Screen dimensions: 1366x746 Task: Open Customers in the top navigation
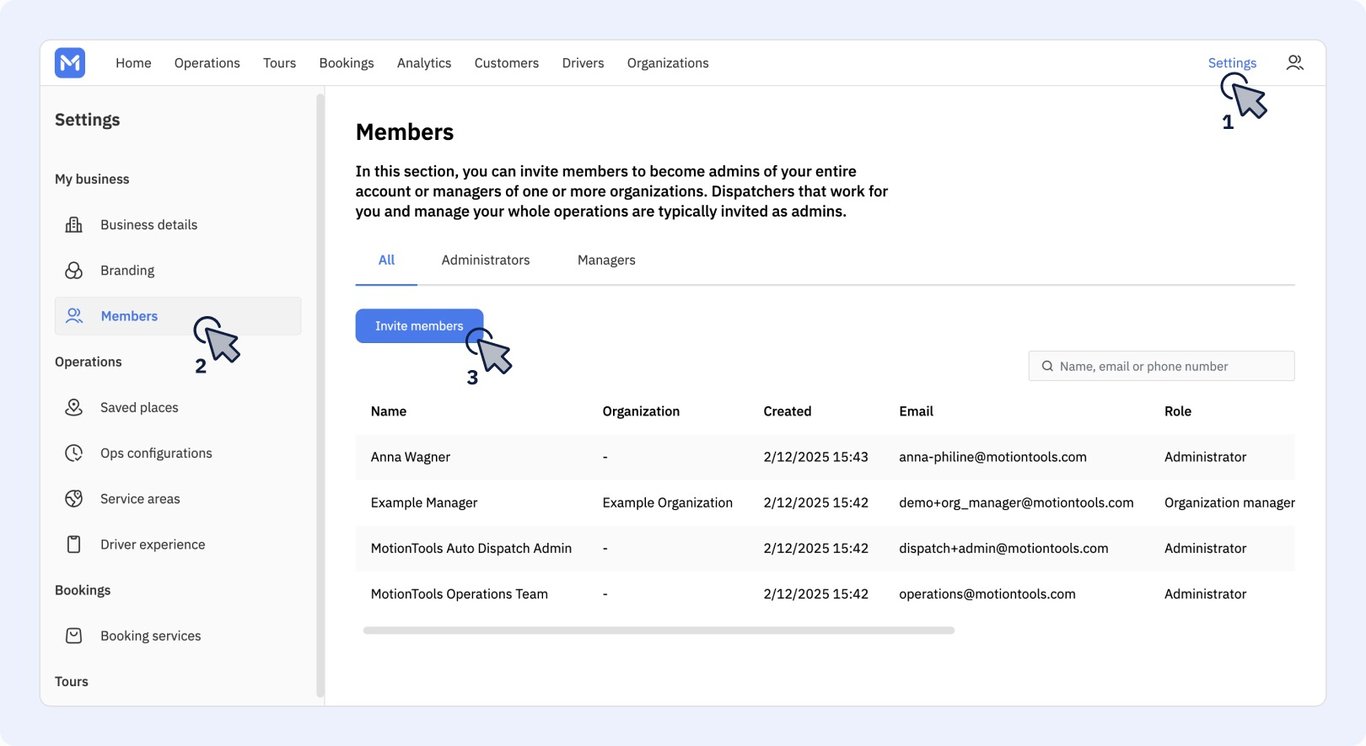(x=507, y=63)
